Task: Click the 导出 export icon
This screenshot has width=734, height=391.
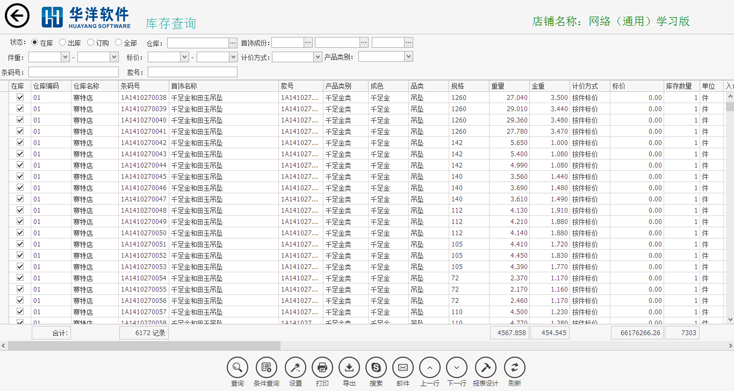Action: click(349, 368)
